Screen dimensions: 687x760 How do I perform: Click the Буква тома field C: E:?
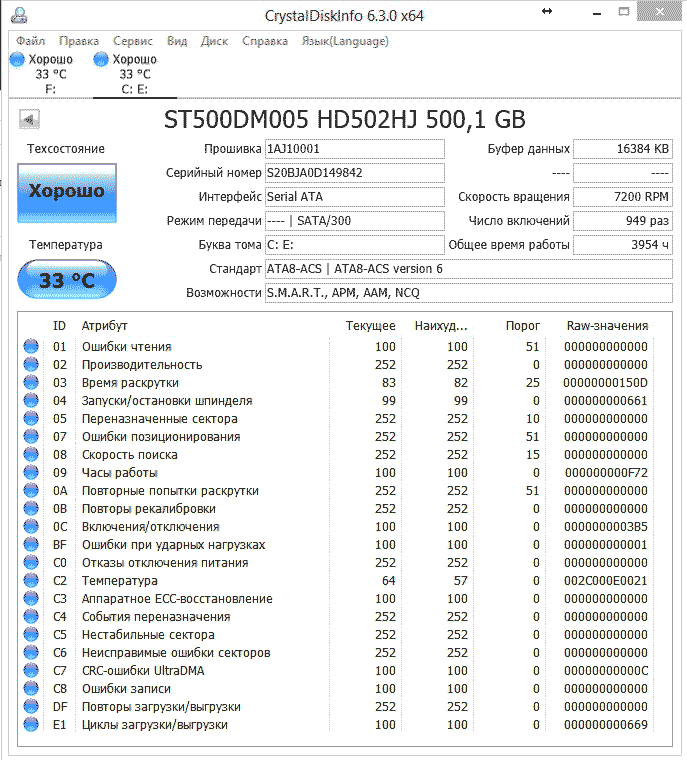click(354, 245)
